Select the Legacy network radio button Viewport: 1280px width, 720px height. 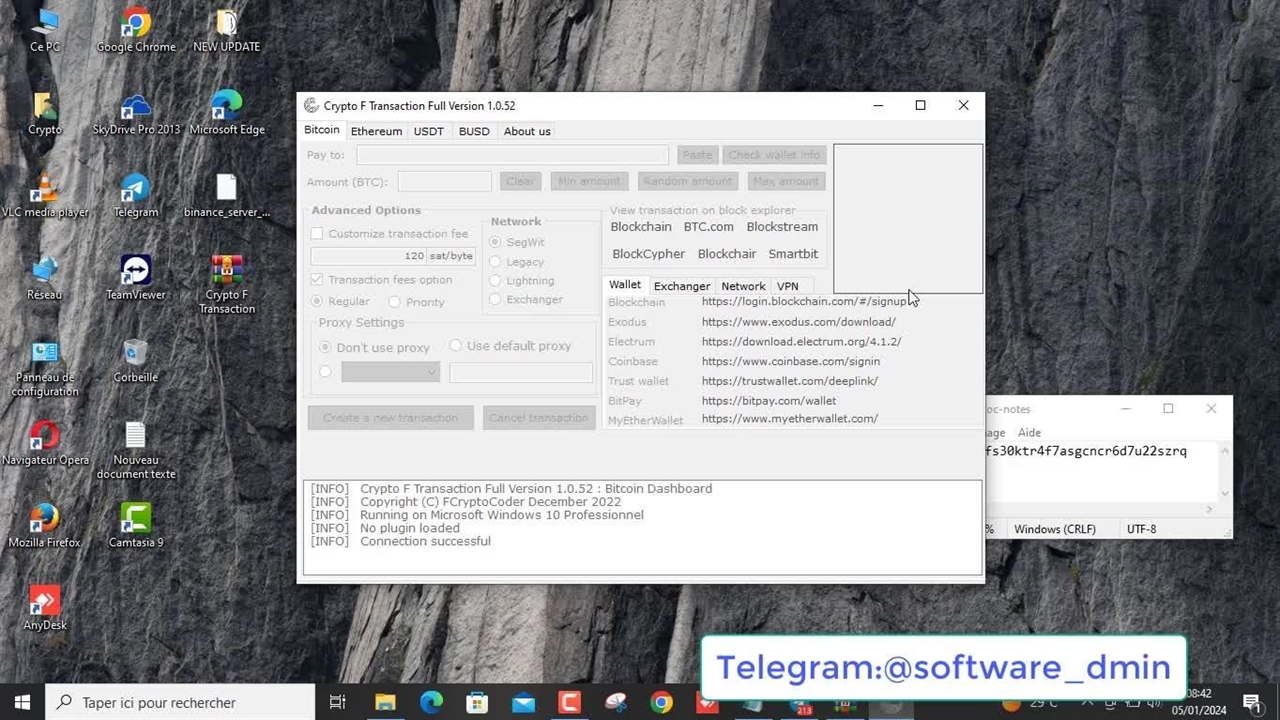495,262
